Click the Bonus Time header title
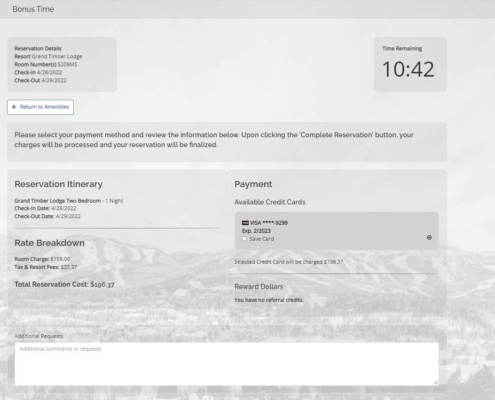 click(33, 9)
